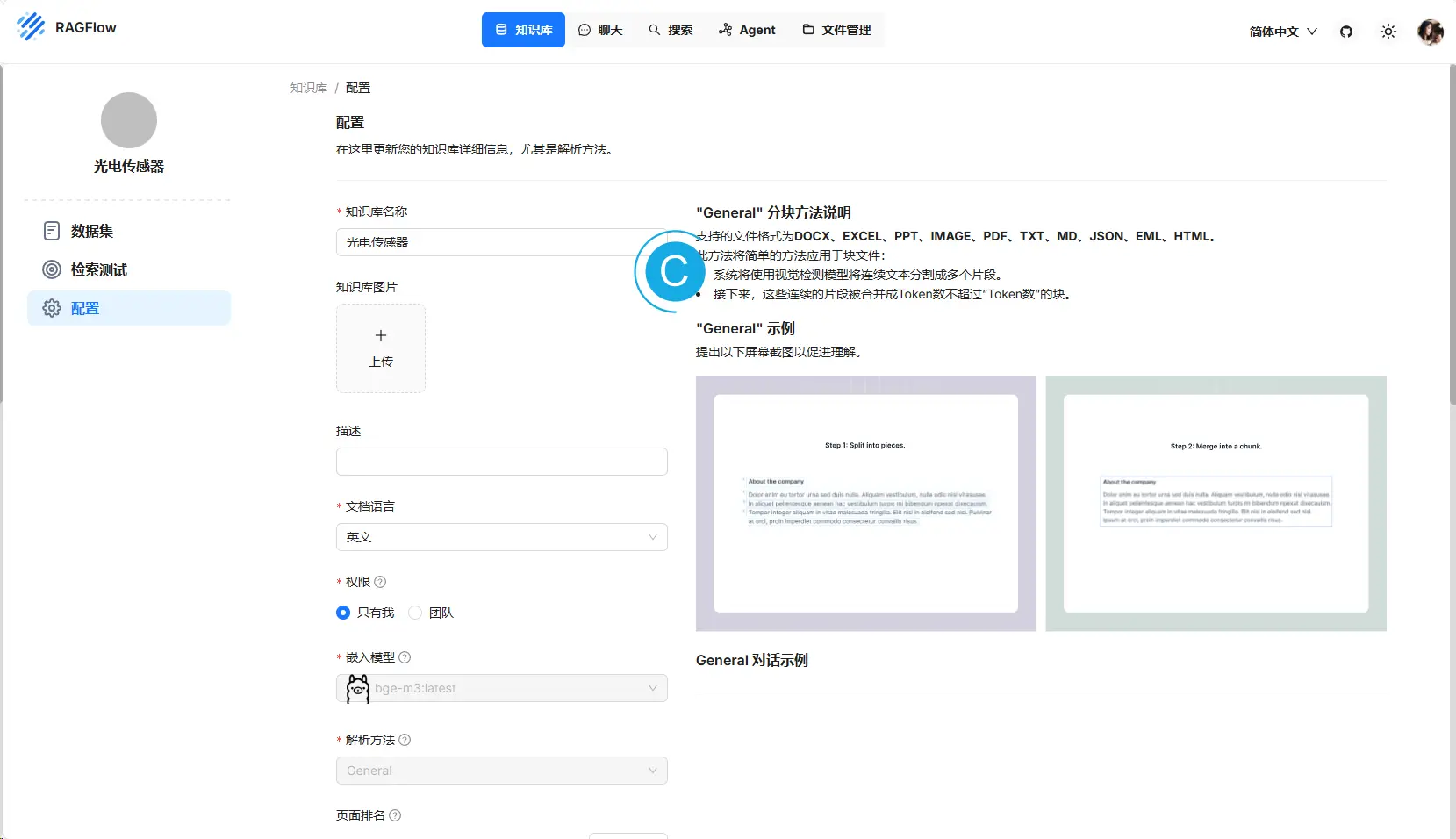Click the 嵌入模型 help icon
This screenshot has width=1456, height=839.
(x=405, y=657)
